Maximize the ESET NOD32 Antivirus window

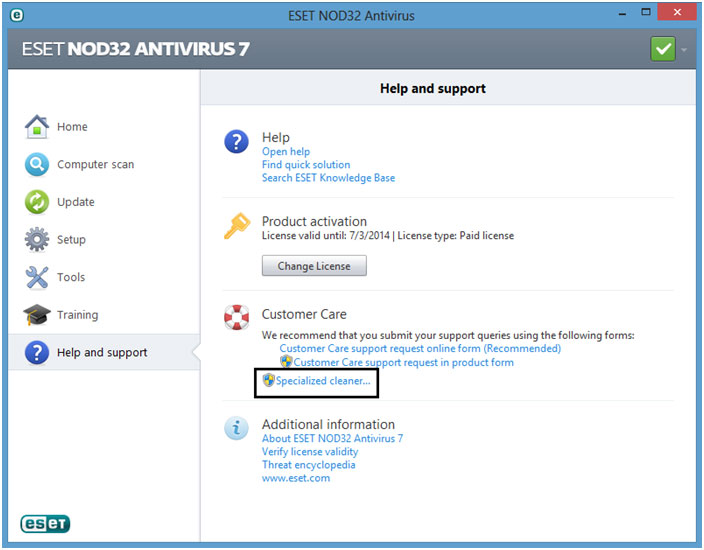646,13
